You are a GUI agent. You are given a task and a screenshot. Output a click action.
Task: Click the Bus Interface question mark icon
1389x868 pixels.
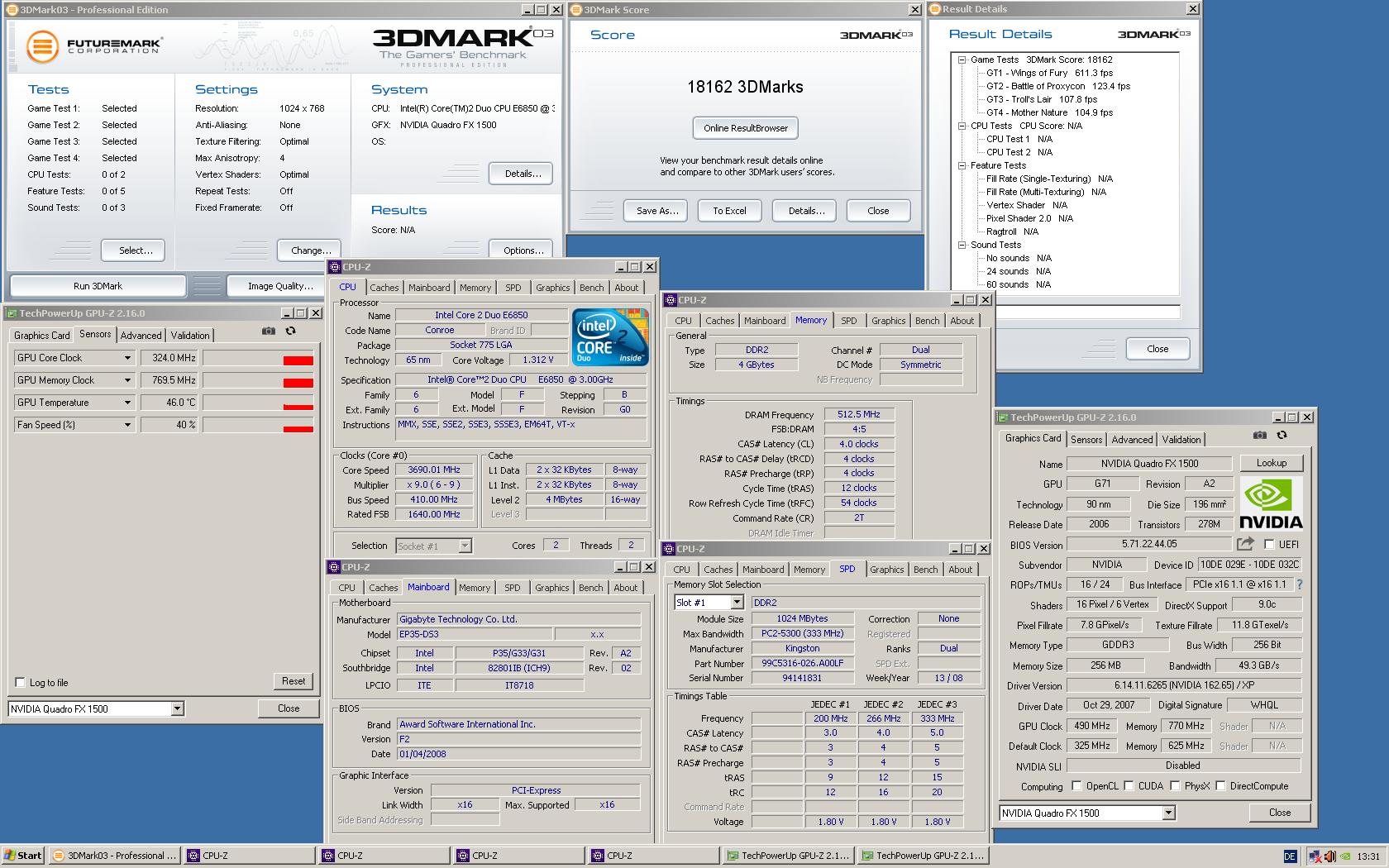[x=1299, y=584]
